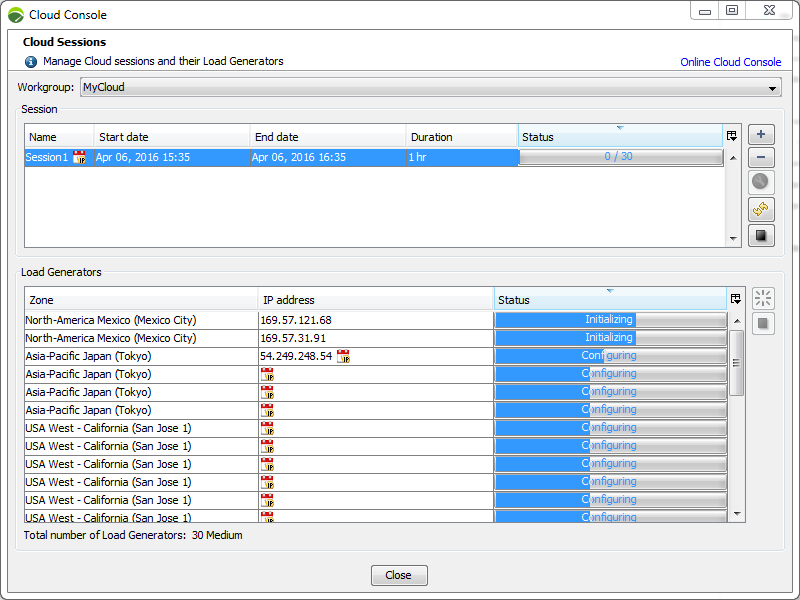Open Load Generators table column chooser
The height and width of the screenshot is (600, 800).
[x=736, y=299]
